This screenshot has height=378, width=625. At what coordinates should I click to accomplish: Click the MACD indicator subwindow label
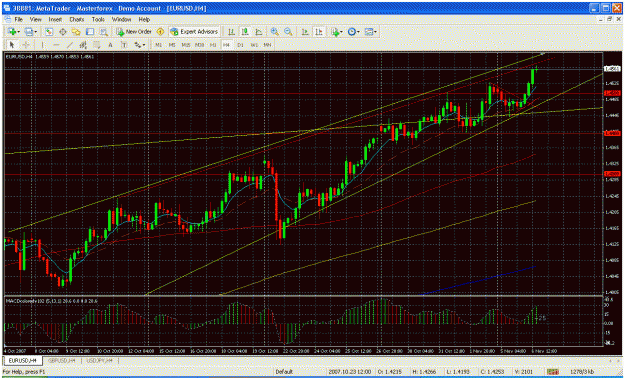coord(51,301)
